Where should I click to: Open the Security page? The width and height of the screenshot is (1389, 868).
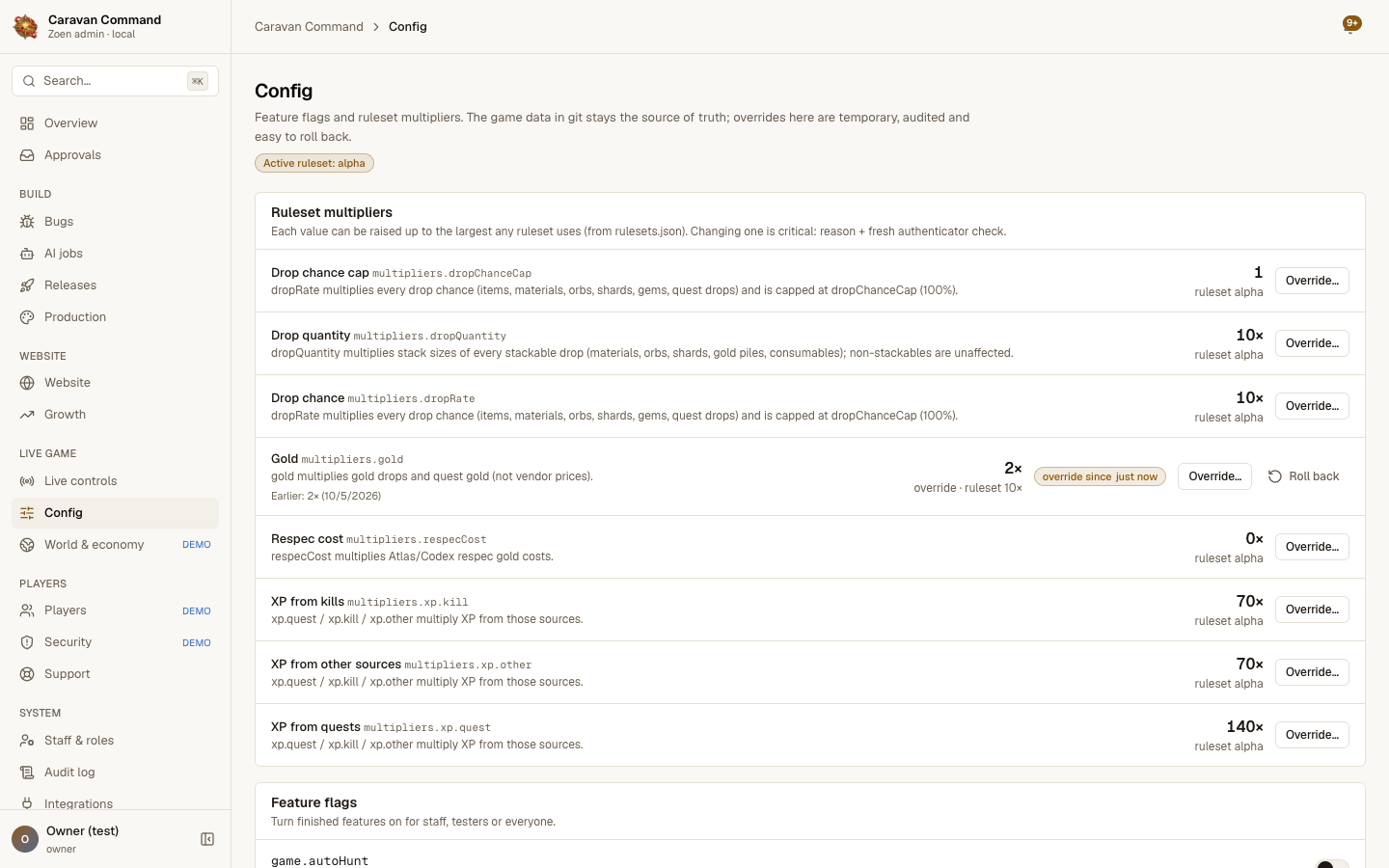click(115, 642)
